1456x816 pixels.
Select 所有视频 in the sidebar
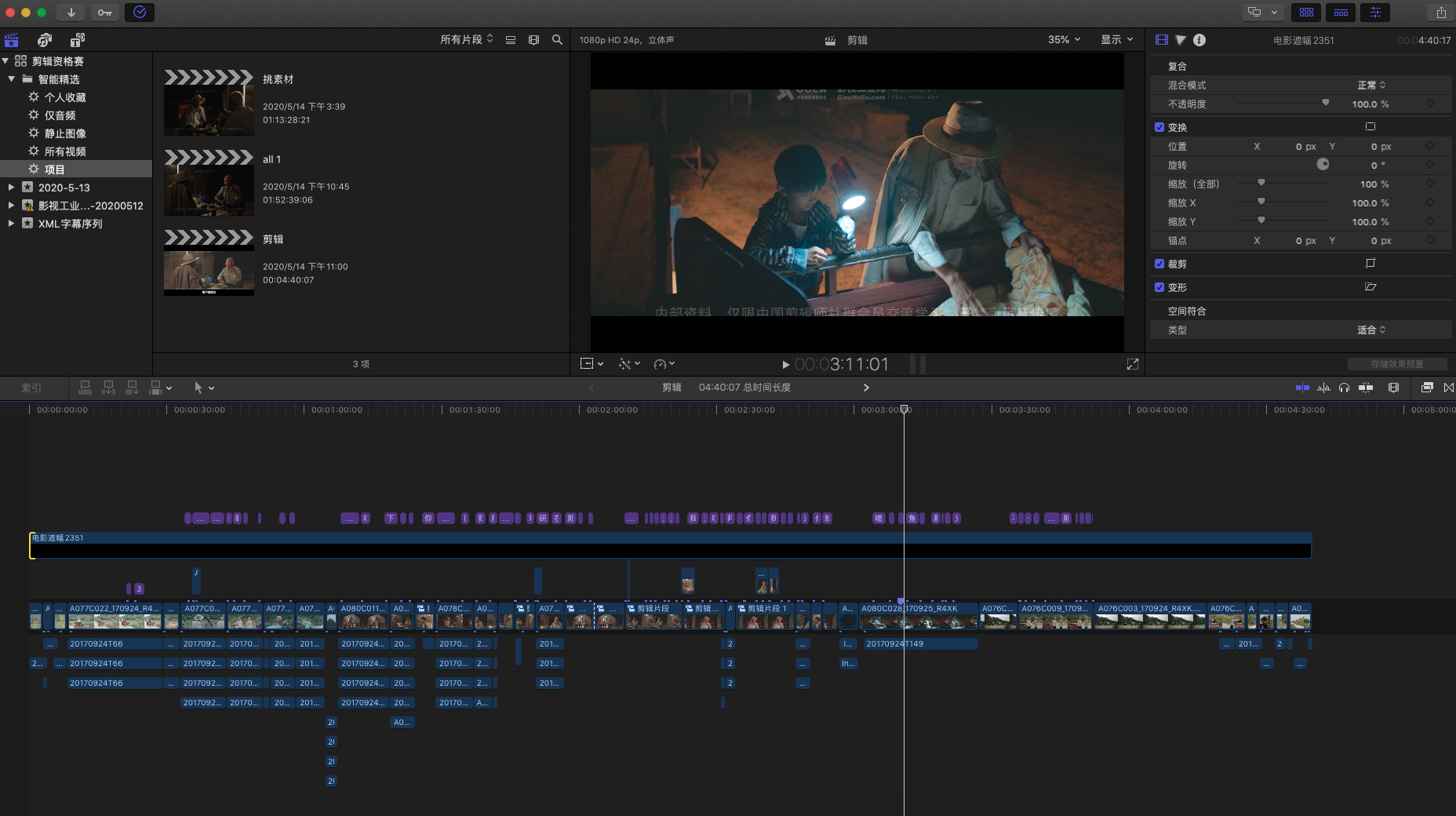(65, 151)
